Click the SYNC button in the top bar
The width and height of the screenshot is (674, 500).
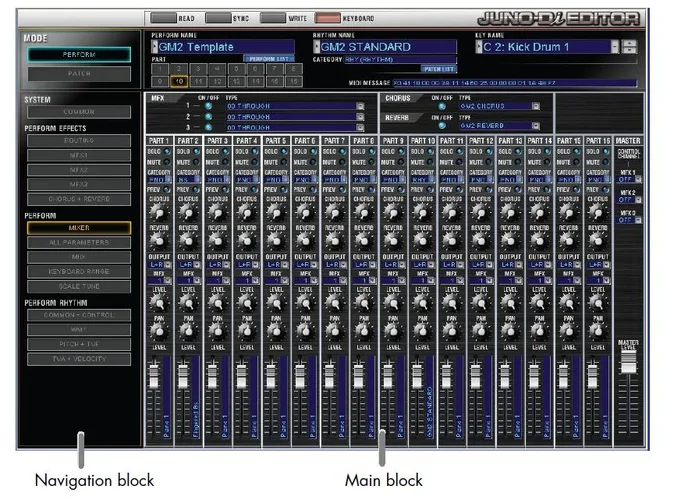218,18
